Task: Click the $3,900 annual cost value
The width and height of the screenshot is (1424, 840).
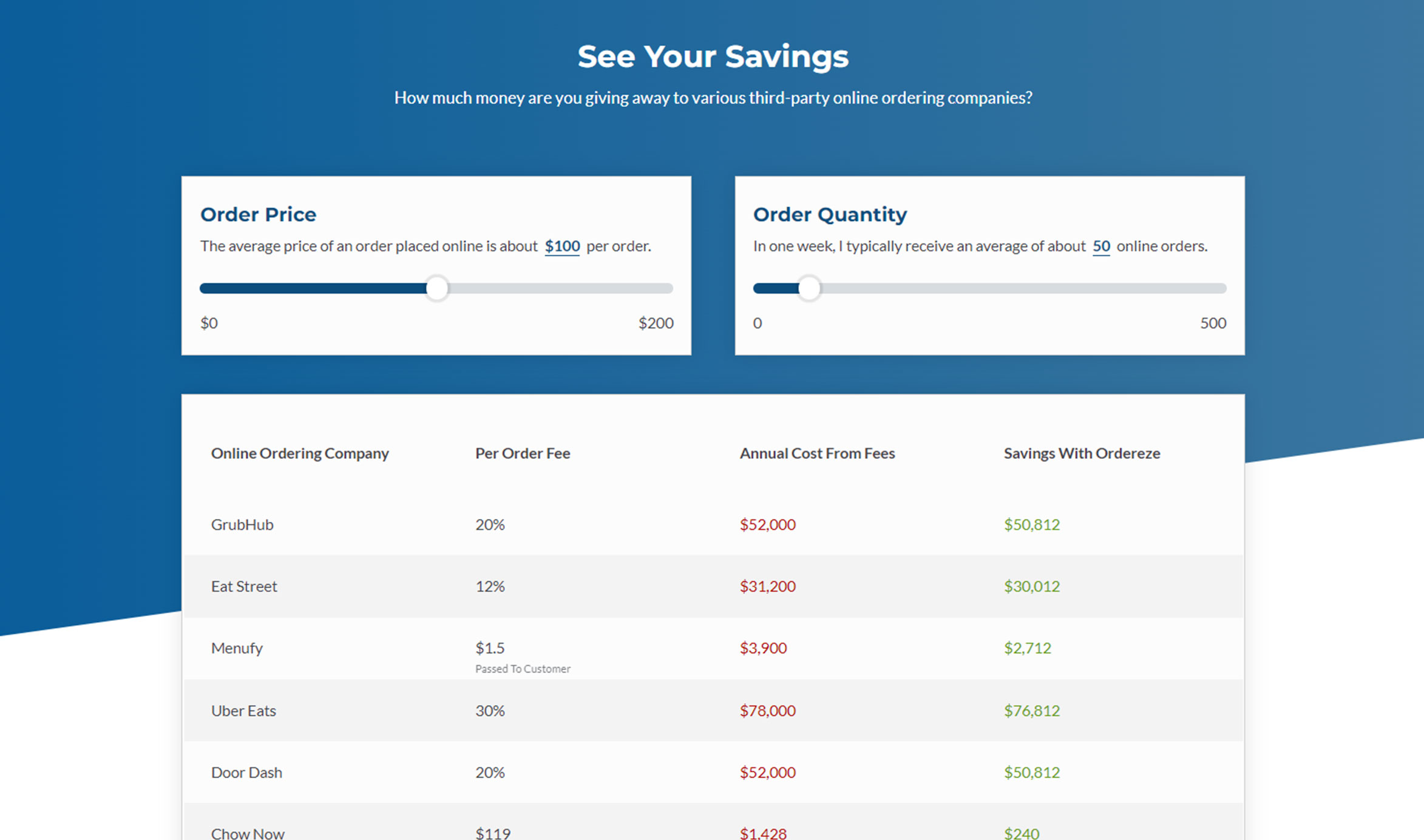Action: [x=763, y=648]
